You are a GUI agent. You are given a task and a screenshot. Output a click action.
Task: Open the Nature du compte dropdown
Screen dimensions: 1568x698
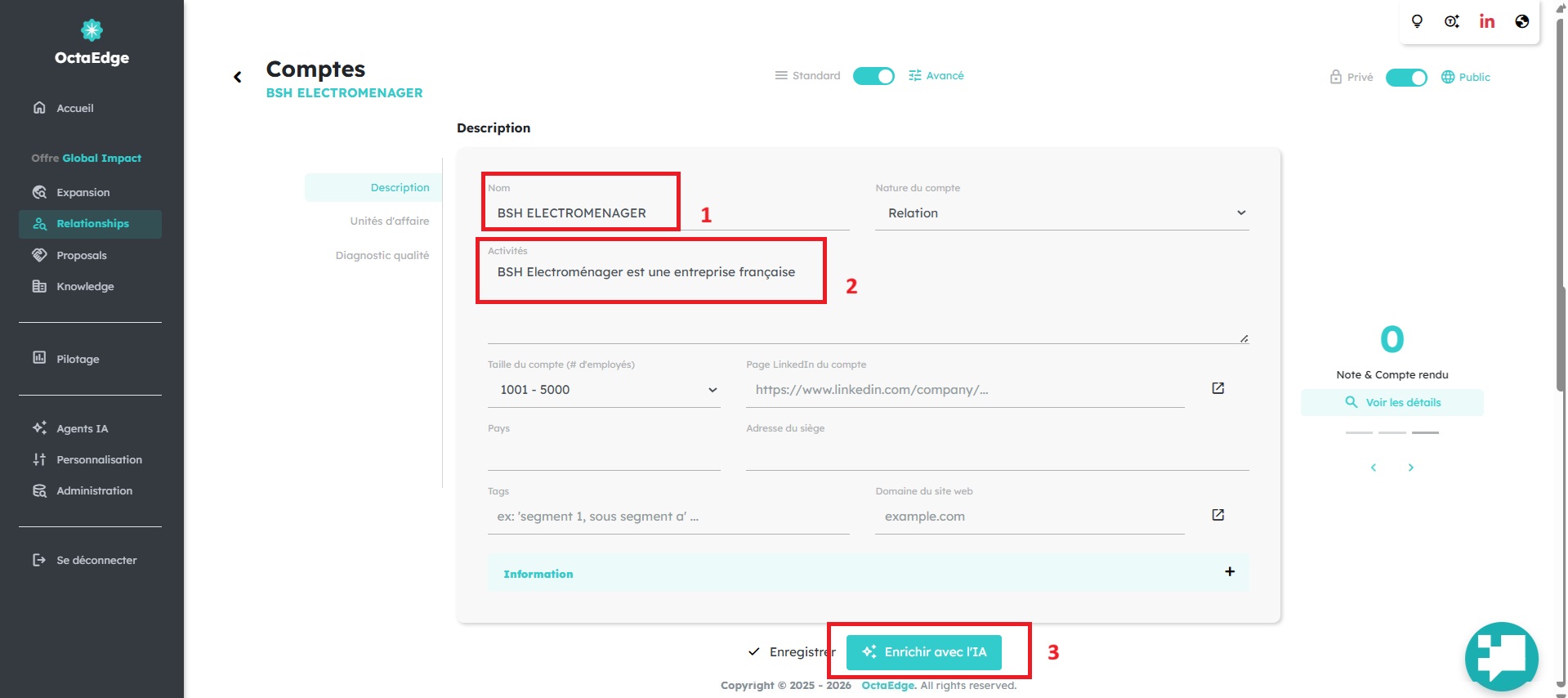click(1061, 213)
